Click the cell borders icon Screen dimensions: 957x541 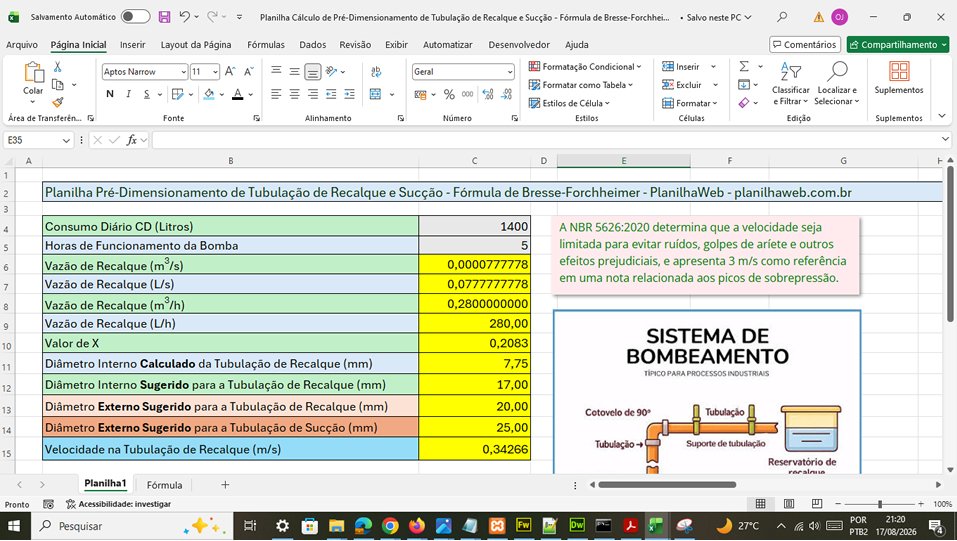point(178,94)
